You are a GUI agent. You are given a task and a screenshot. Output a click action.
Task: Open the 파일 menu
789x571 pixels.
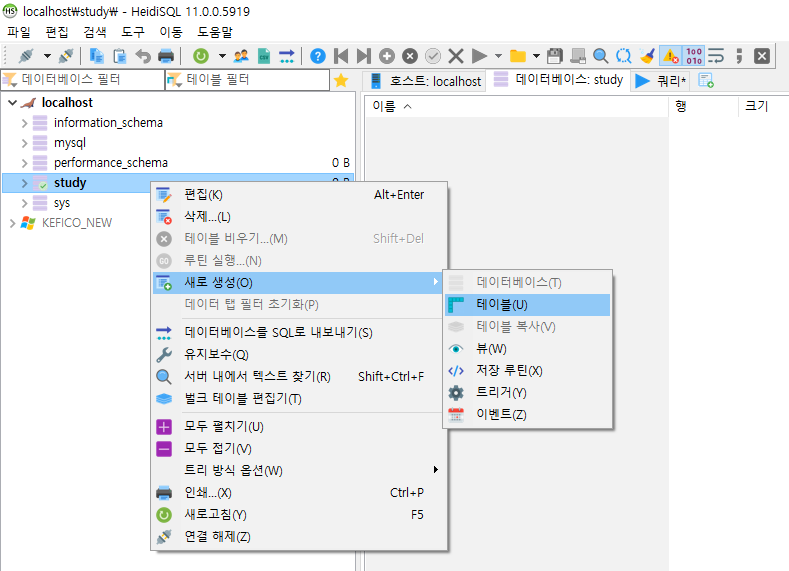(19, 32)
